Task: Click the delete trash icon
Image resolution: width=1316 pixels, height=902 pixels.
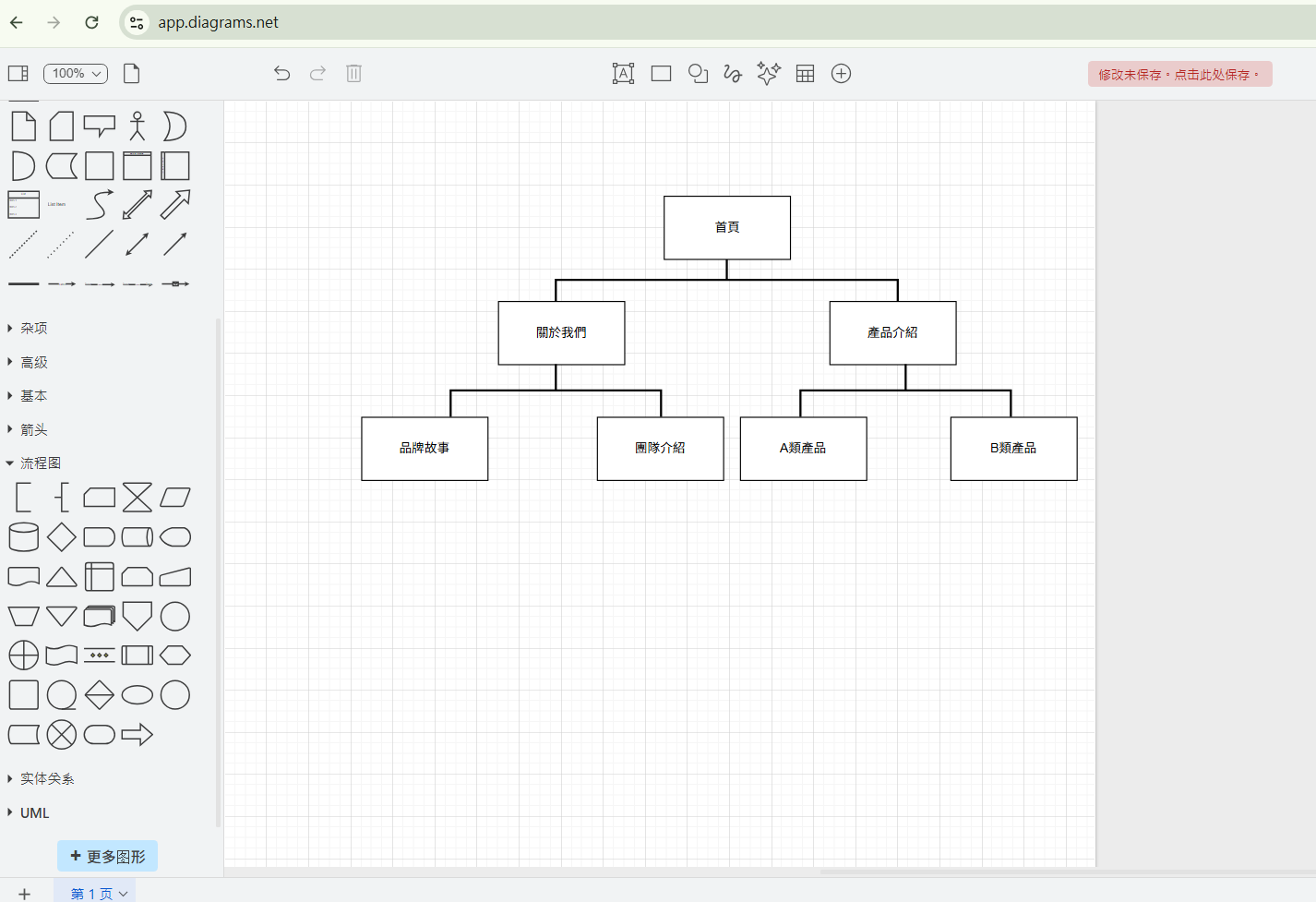Action: point(353,74)
